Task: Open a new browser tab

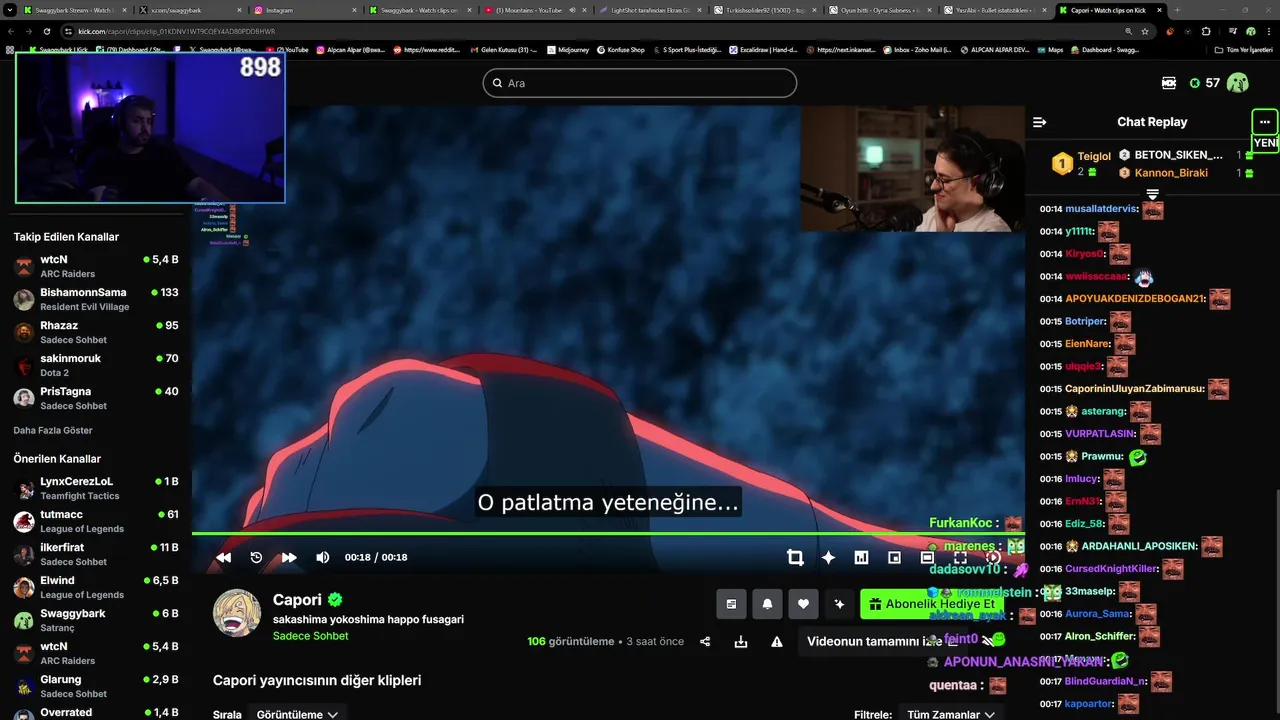Action: point(1176,10)
